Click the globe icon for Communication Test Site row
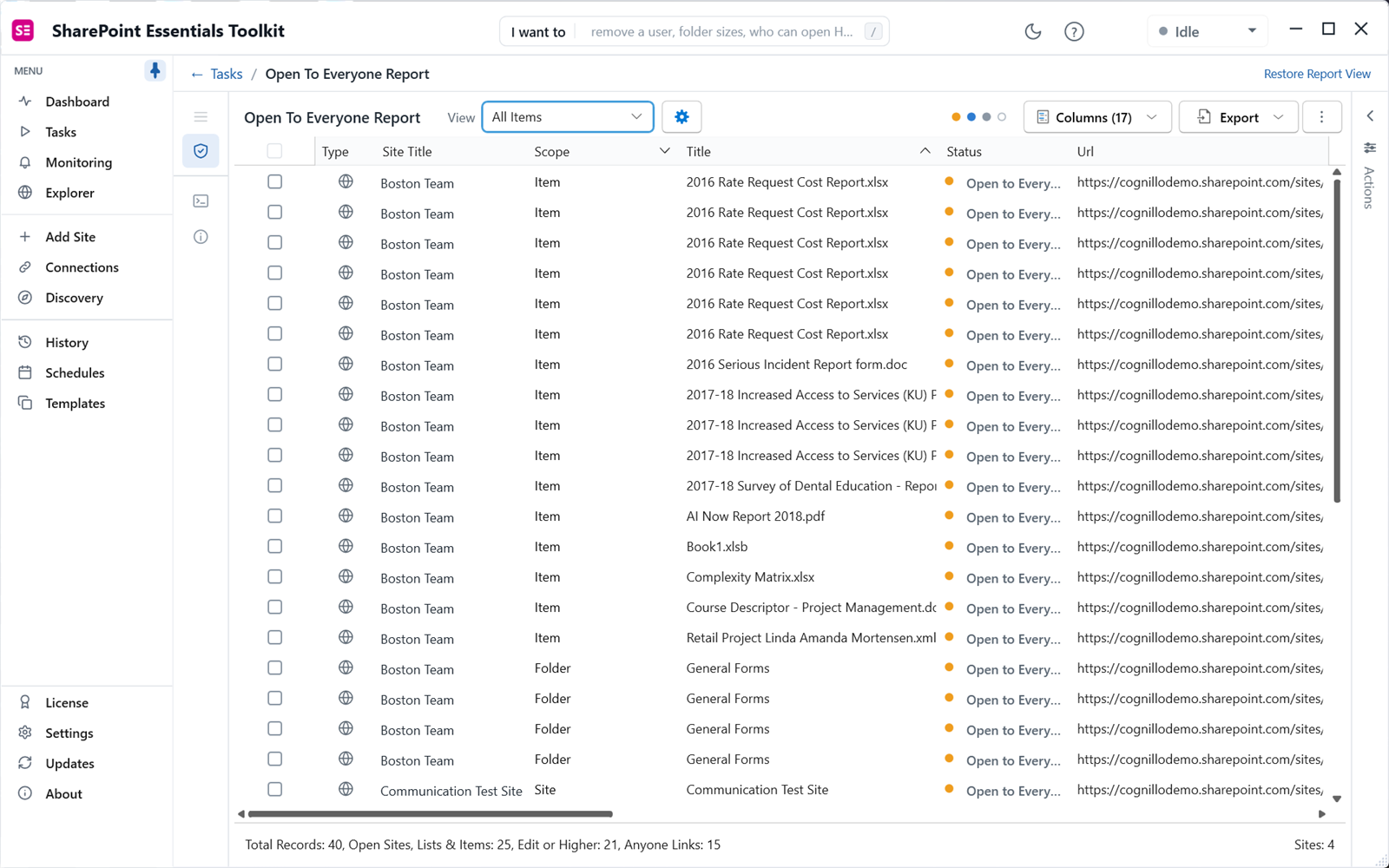The width and height of the screenshot is (1389, 868). tap(346, 789)
